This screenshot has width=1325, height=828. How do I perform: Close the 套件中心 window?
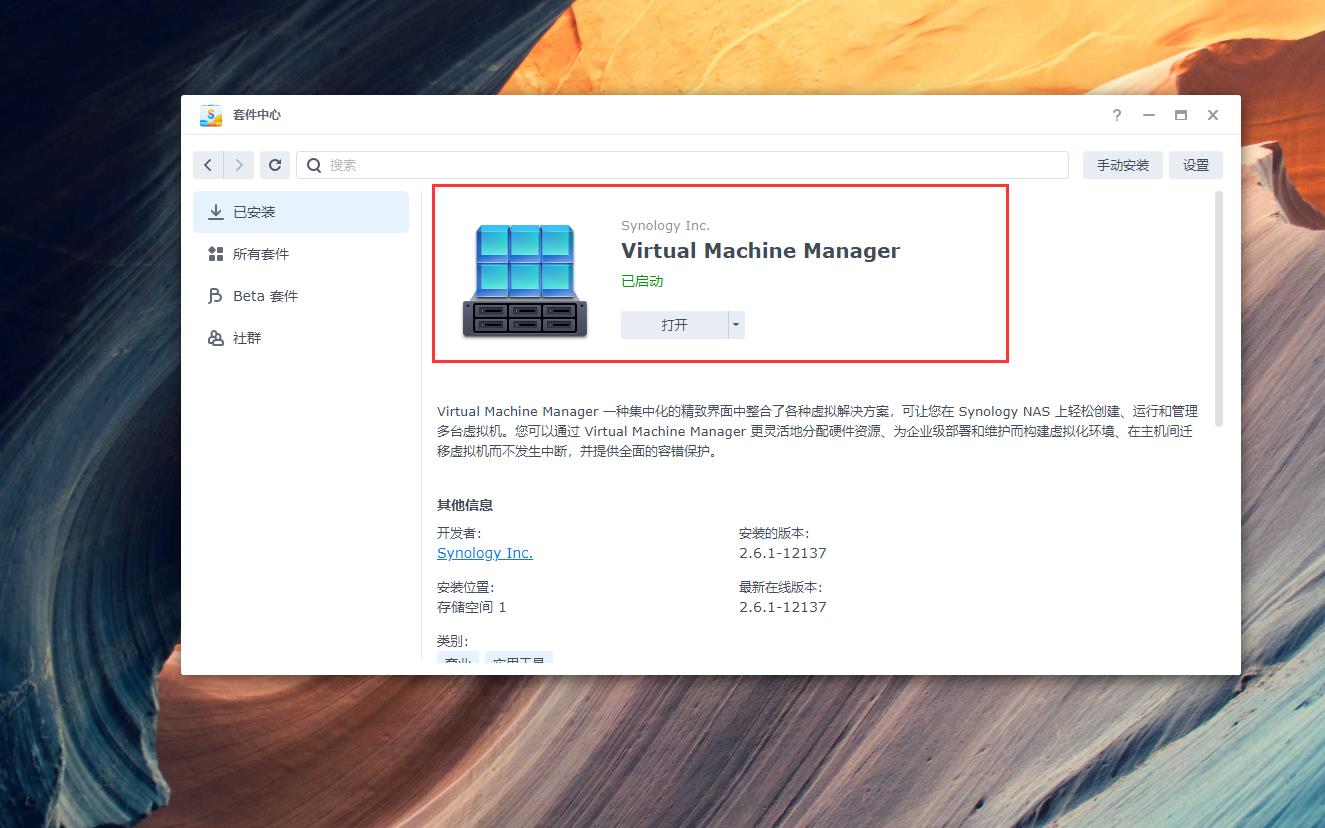click(x=1213, y=115)
